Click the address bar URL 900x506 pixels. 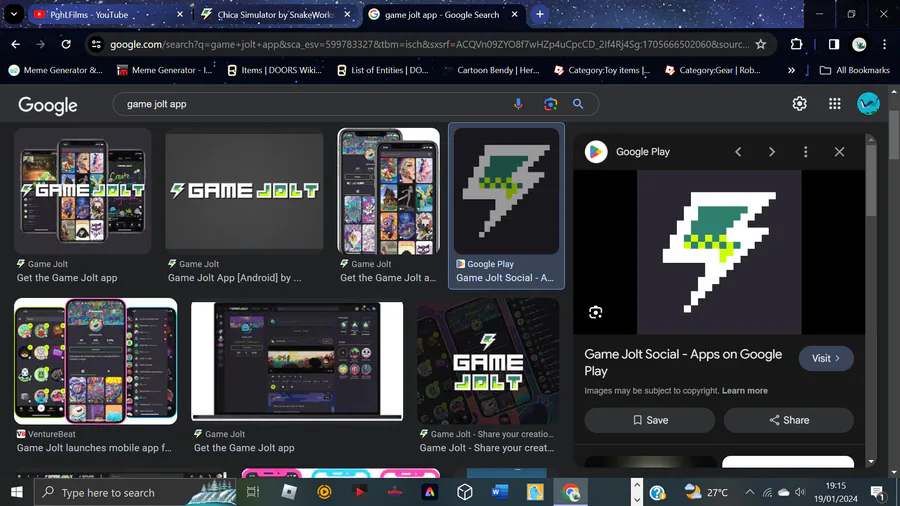[429, 44]
